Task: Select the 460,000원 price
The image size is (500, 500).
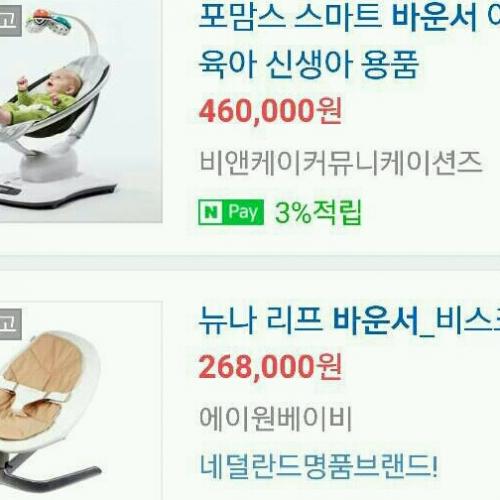Action: (x=270, y=111)
